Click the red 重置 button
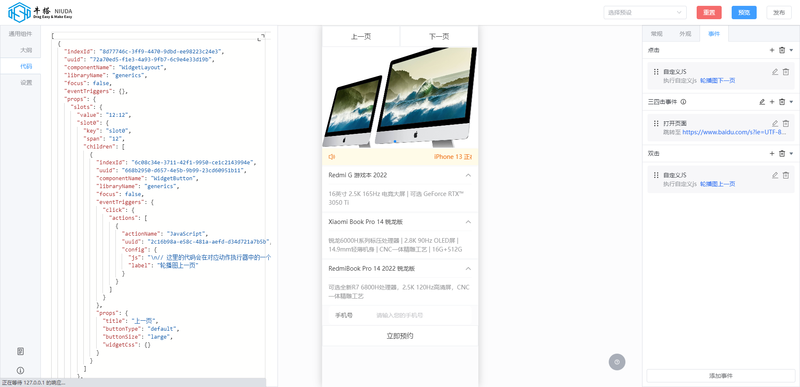 click(x=709, y=13)
